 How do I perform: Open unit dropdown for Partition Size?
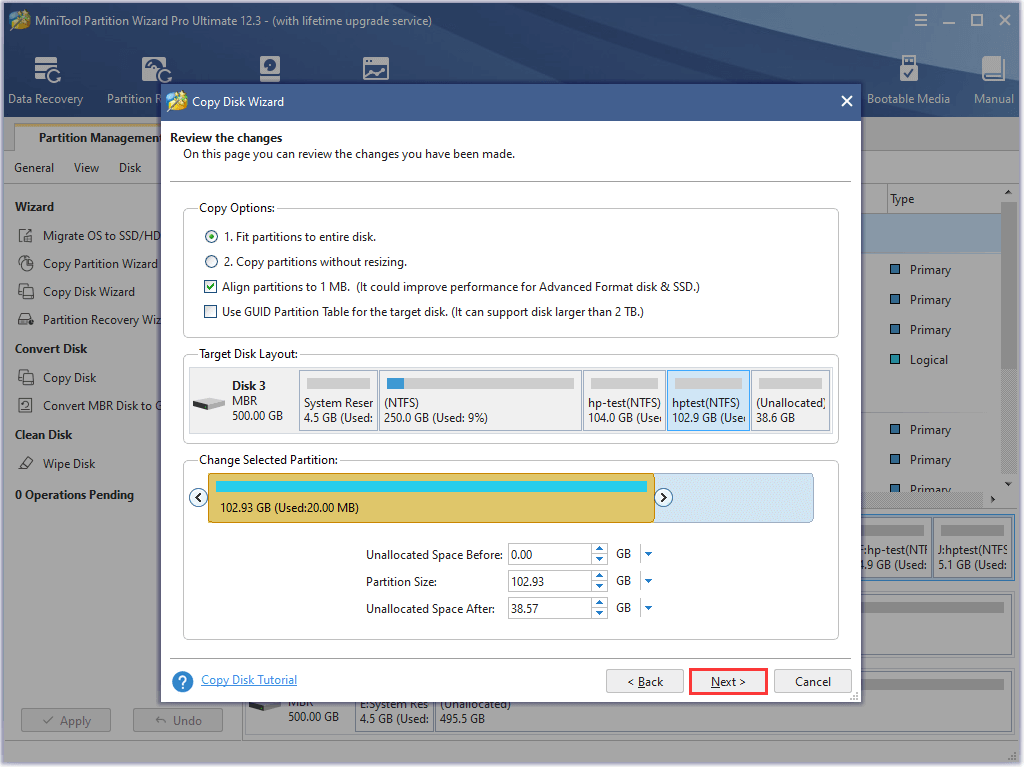click(648, 581)
